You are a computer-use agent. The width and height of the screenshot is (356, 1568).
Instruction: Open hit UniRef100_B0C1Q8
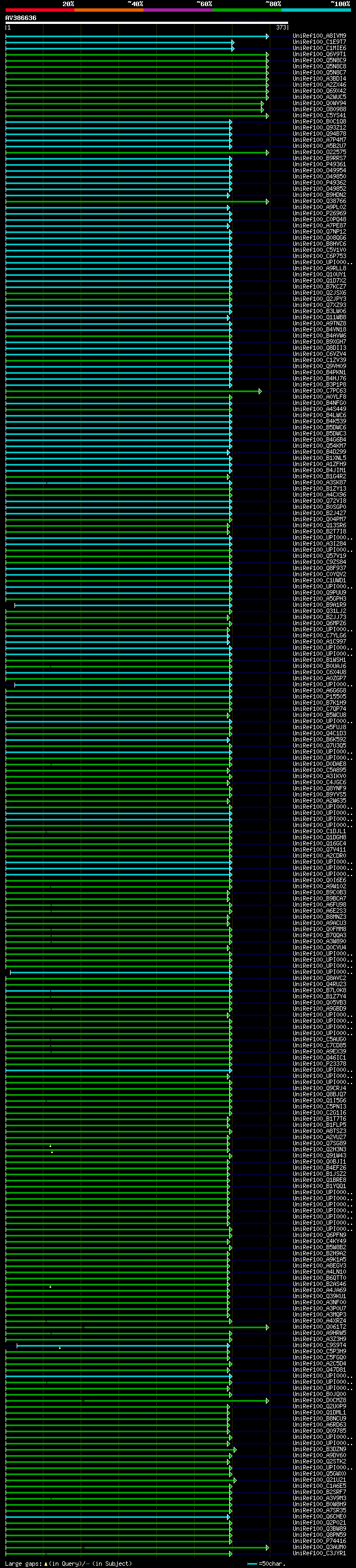(x=319, y=121)
